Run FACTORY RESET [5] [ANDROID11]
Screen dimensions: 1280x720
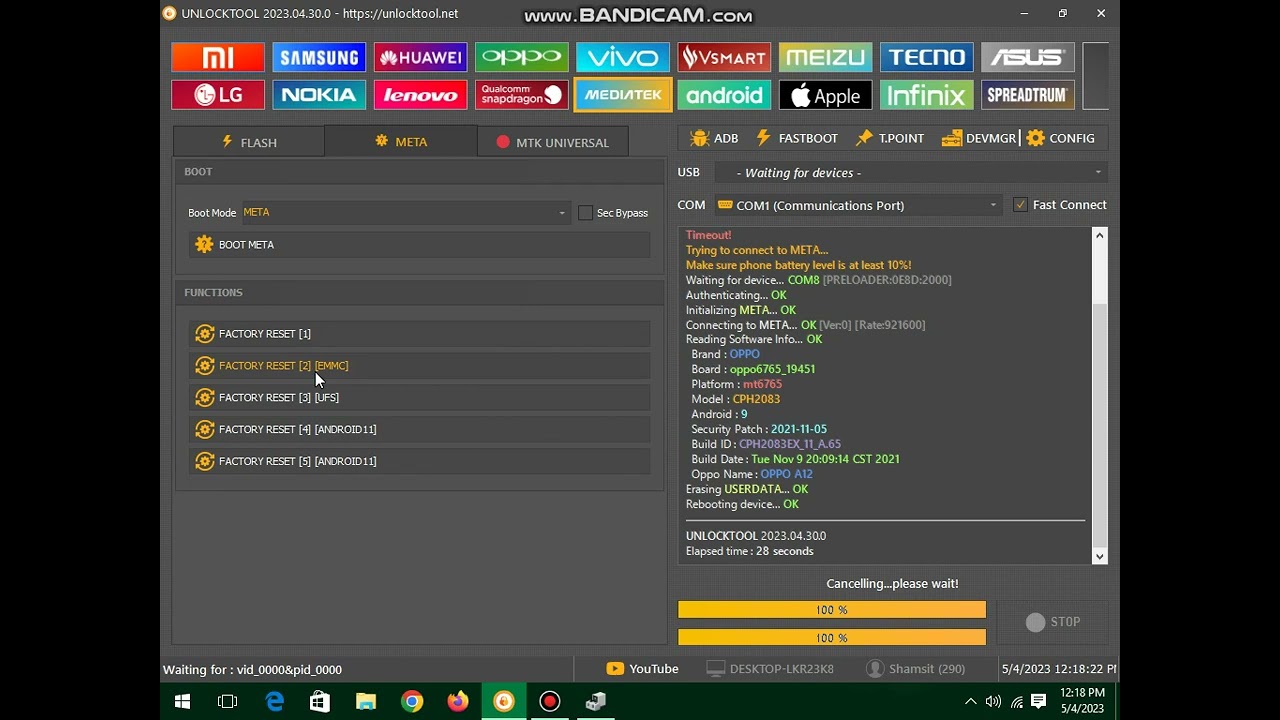pyautogui.click(x=419, y=462)
